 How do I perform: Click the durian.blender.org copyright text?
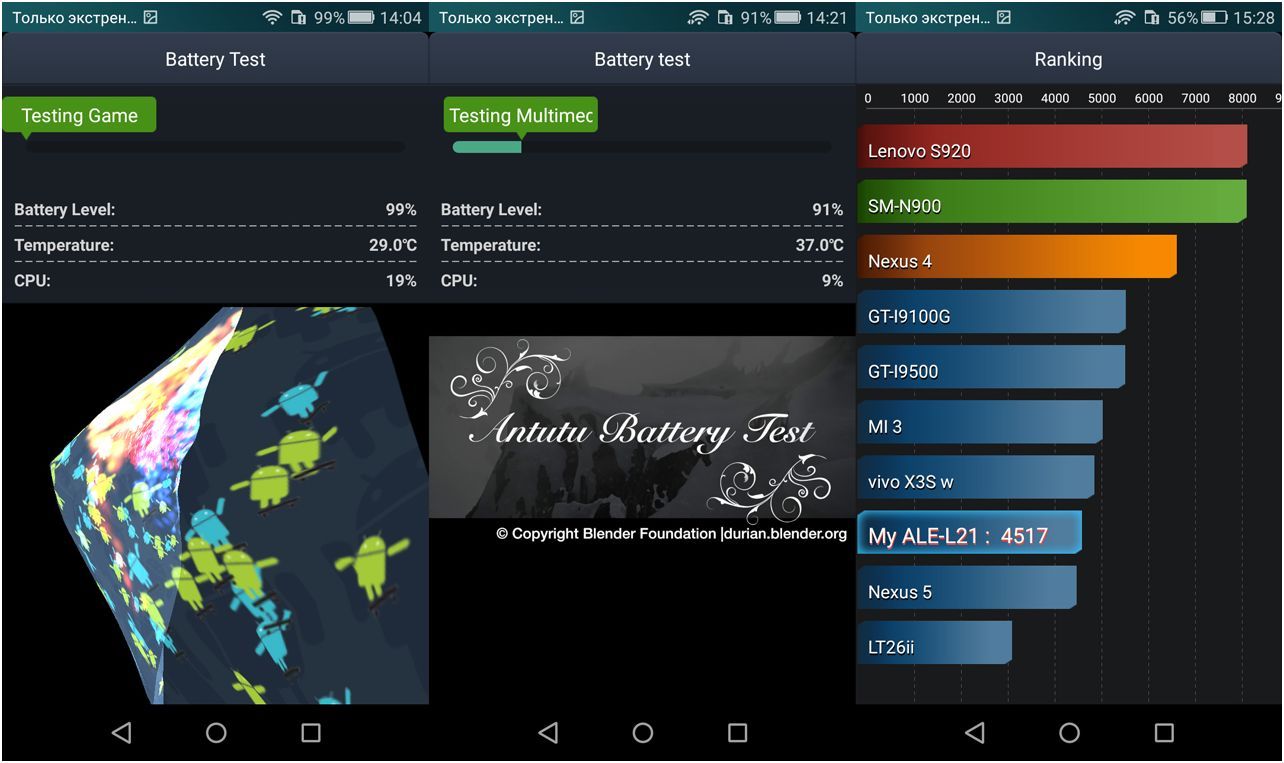[x=671, y=534]
